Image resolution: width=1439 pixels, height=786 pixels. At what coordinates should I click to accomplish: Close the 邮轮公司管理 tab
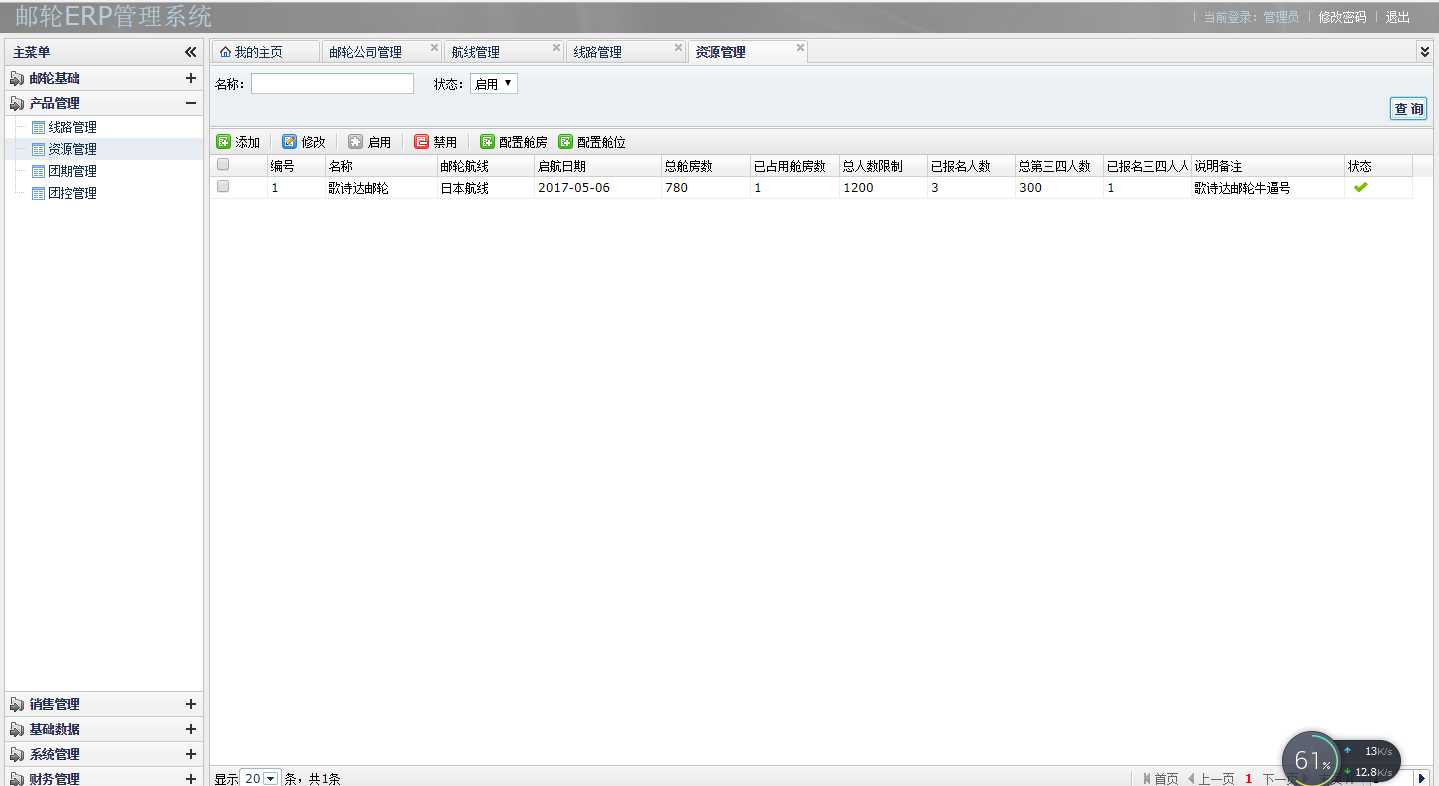(434, 47)
